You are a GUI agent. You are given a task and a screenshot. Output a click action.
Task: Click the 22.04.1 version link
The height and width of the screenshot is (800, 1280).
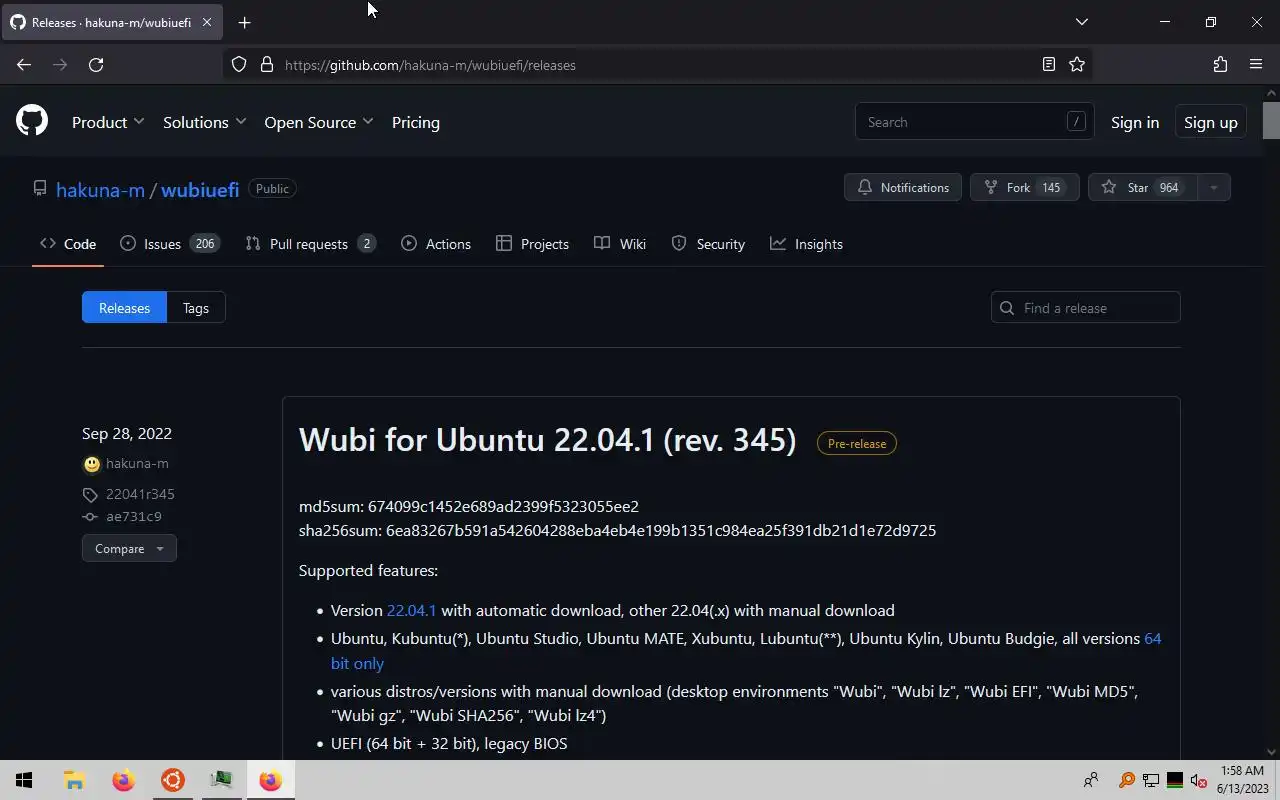pos(412,610)
